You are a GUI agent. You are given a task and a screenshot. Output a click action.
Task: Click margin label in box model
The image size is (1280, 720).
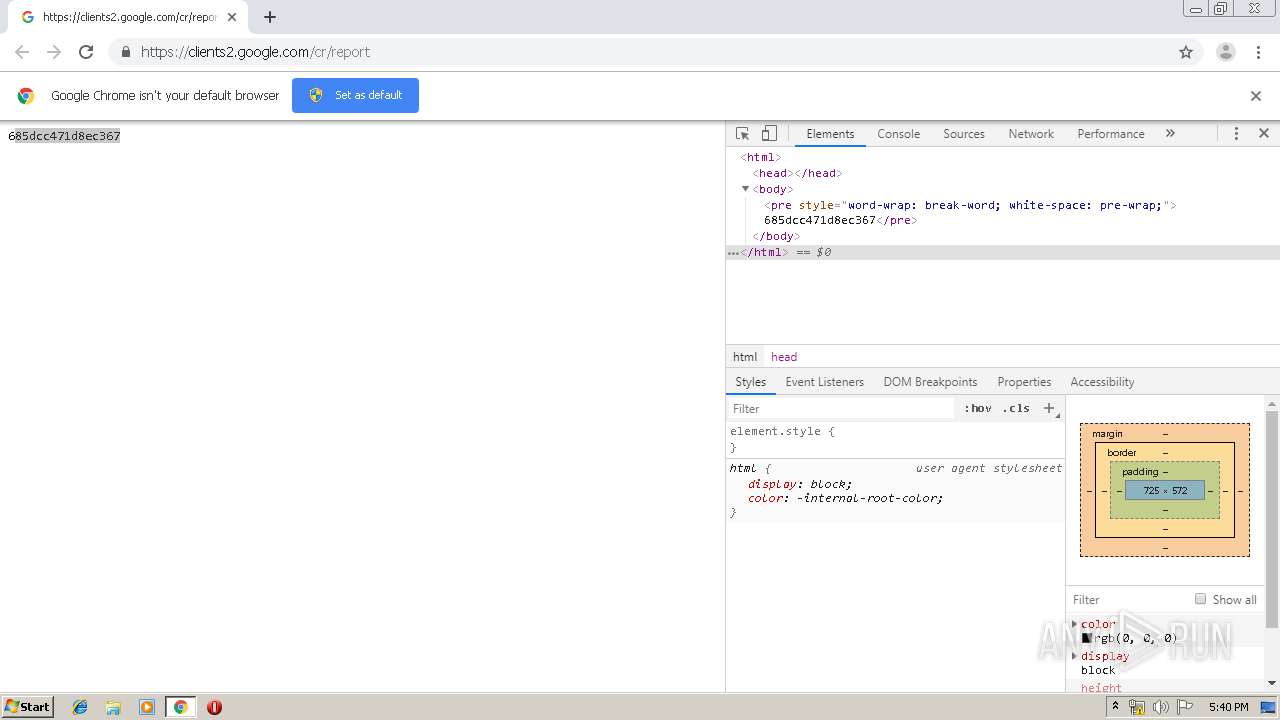pyautogui.click(x=1107, y=434)
